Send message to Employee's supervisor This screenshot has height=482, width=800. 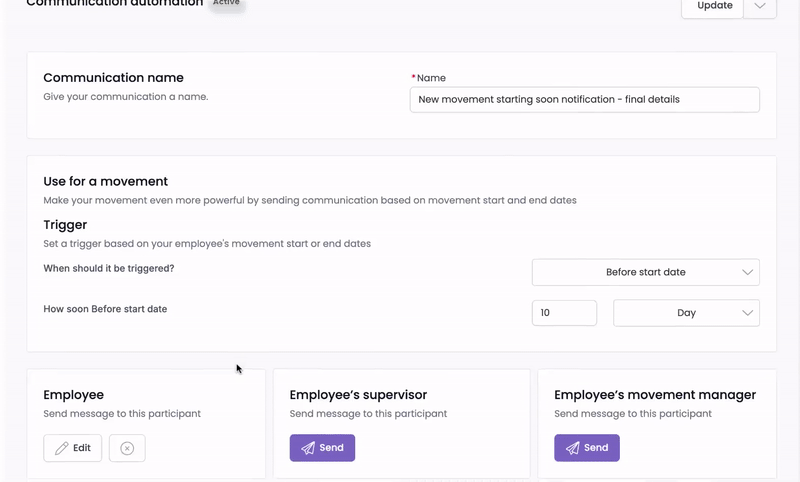322,448
